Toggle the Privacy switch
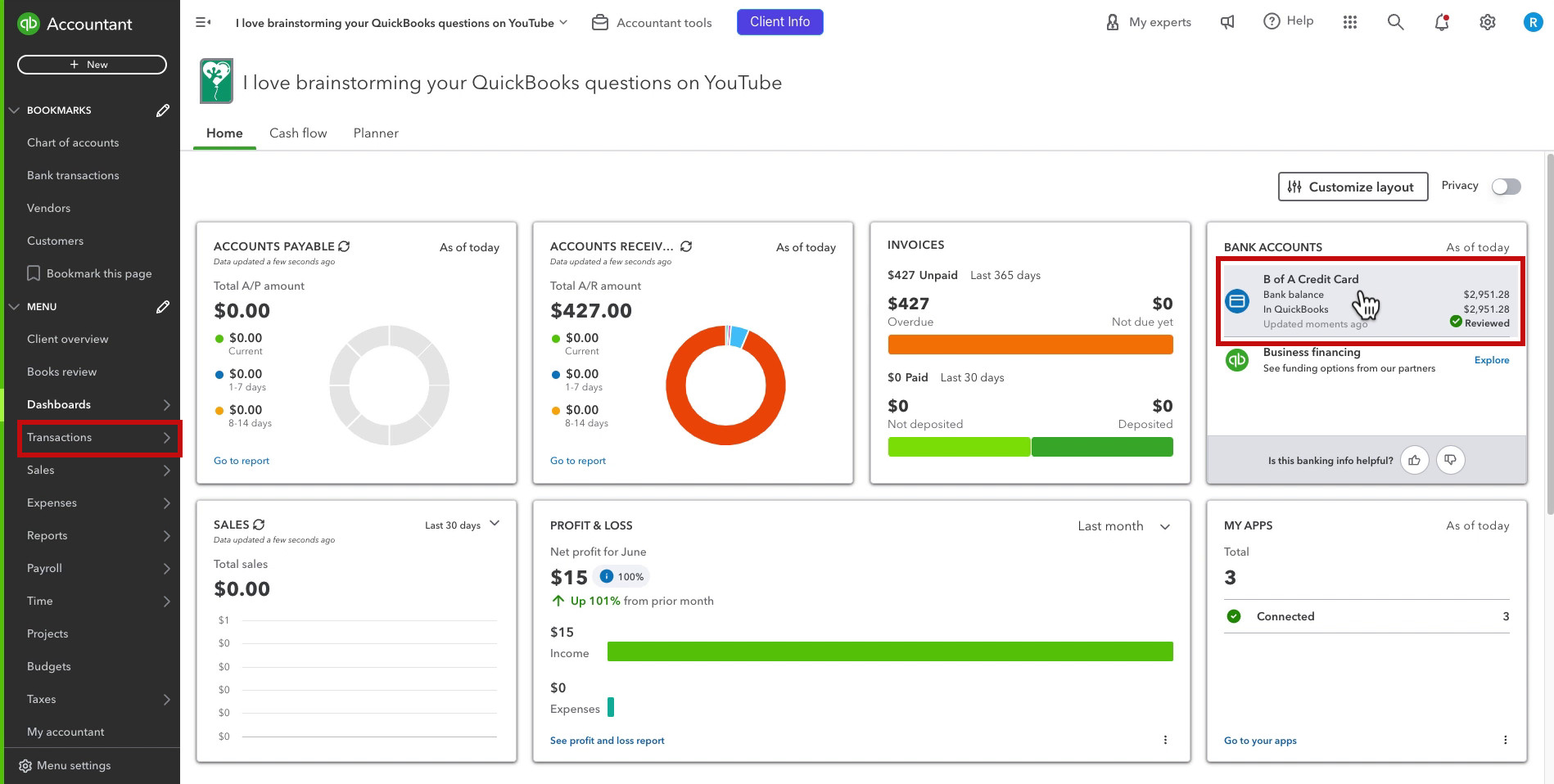 [1506, 187]
